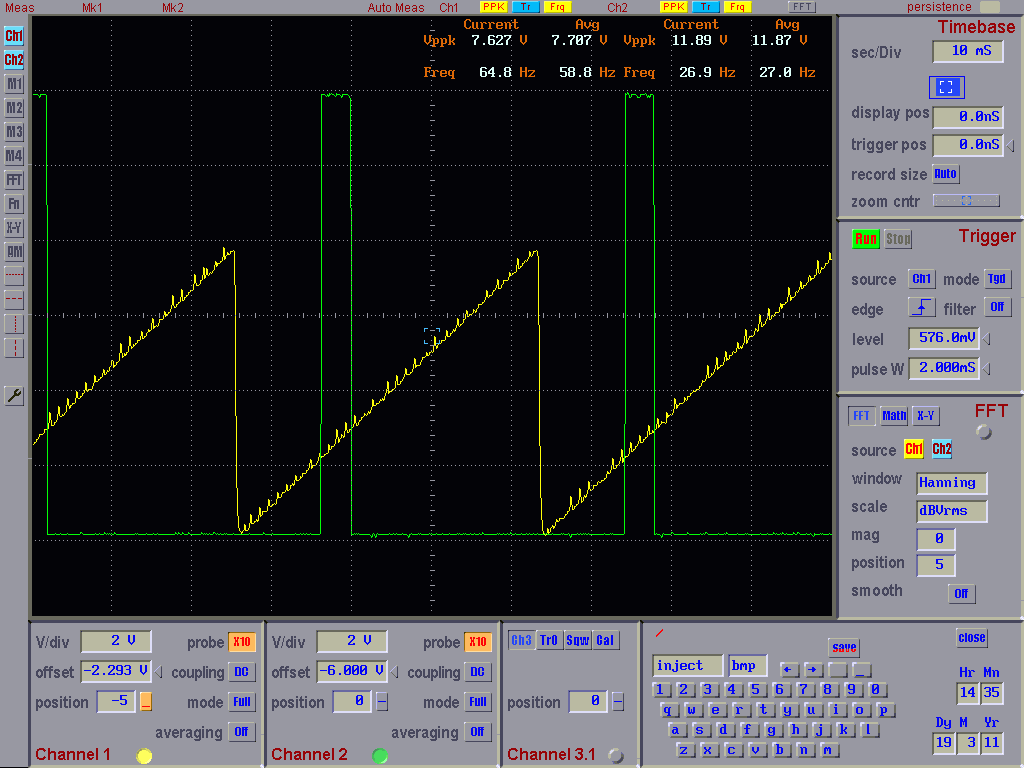Click the left arrow key on keypad

pyautogui.click(x=789, y=669)
